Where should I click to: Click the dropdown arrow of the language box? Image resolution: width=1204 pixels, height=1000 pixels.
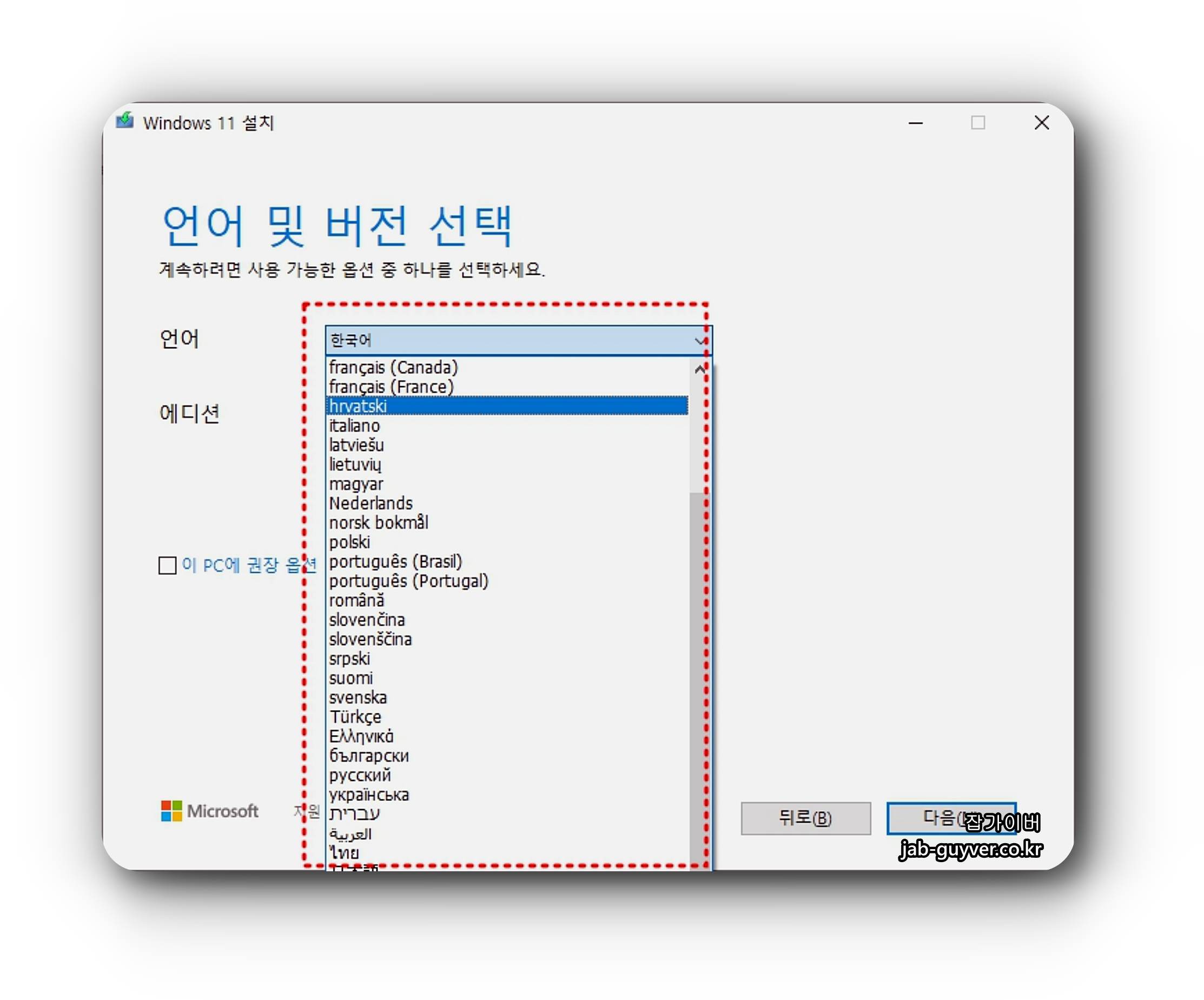point(700,341)
